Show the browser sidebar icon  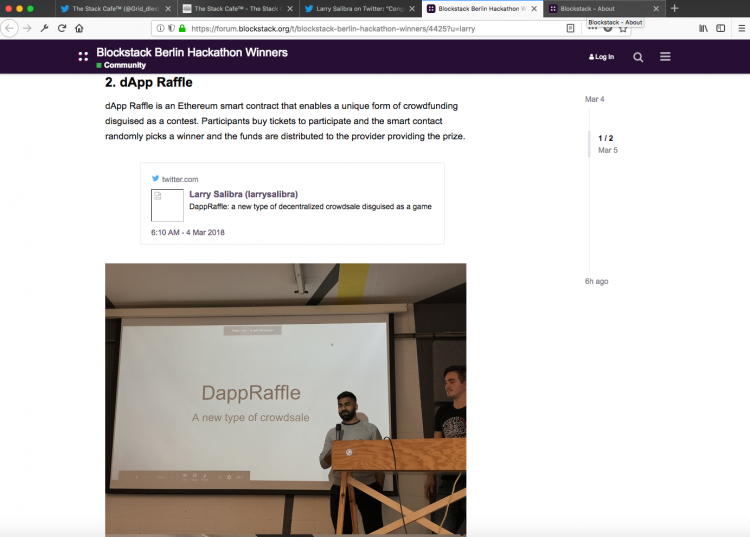(x=720, y=29)
